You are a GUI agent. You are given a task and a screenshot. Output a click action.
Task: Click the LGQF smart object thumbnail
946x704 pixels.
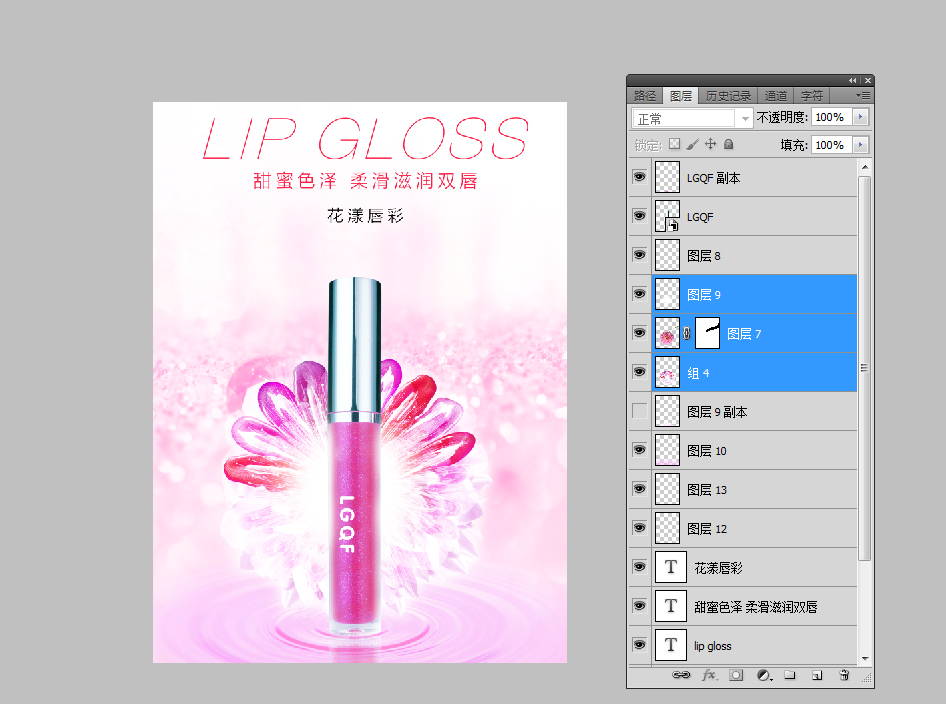point(667,216)
